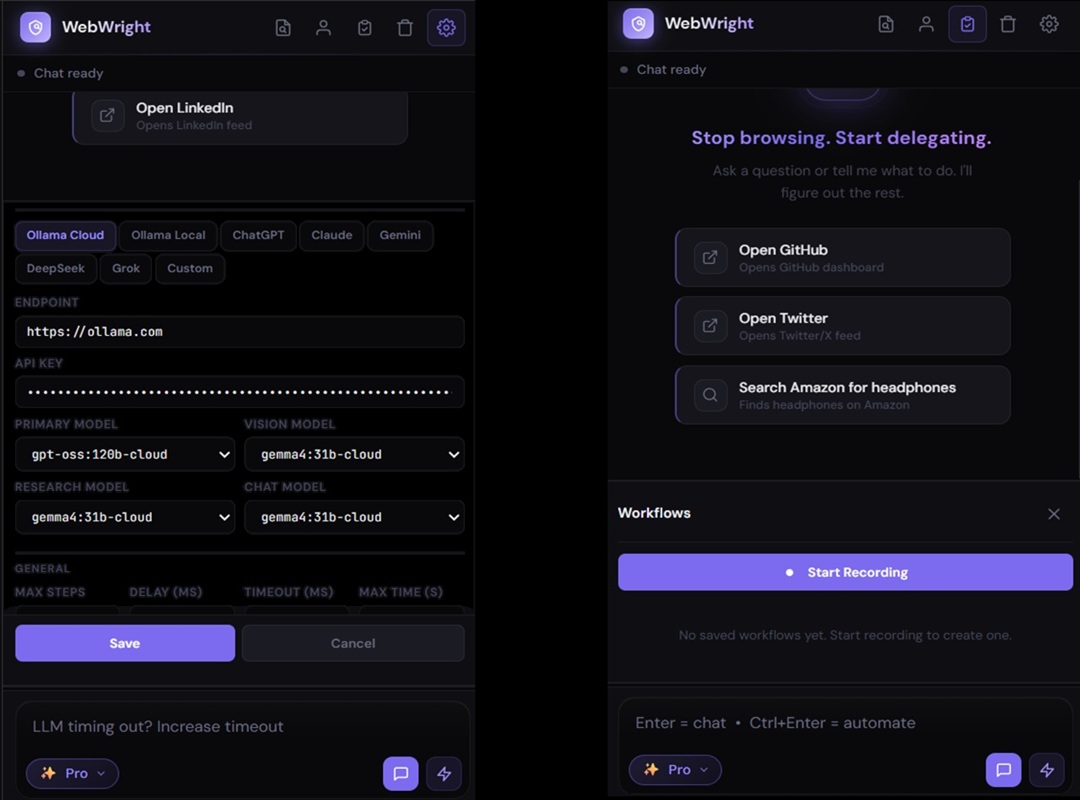Open the page search icon in the left panel header

283,28
